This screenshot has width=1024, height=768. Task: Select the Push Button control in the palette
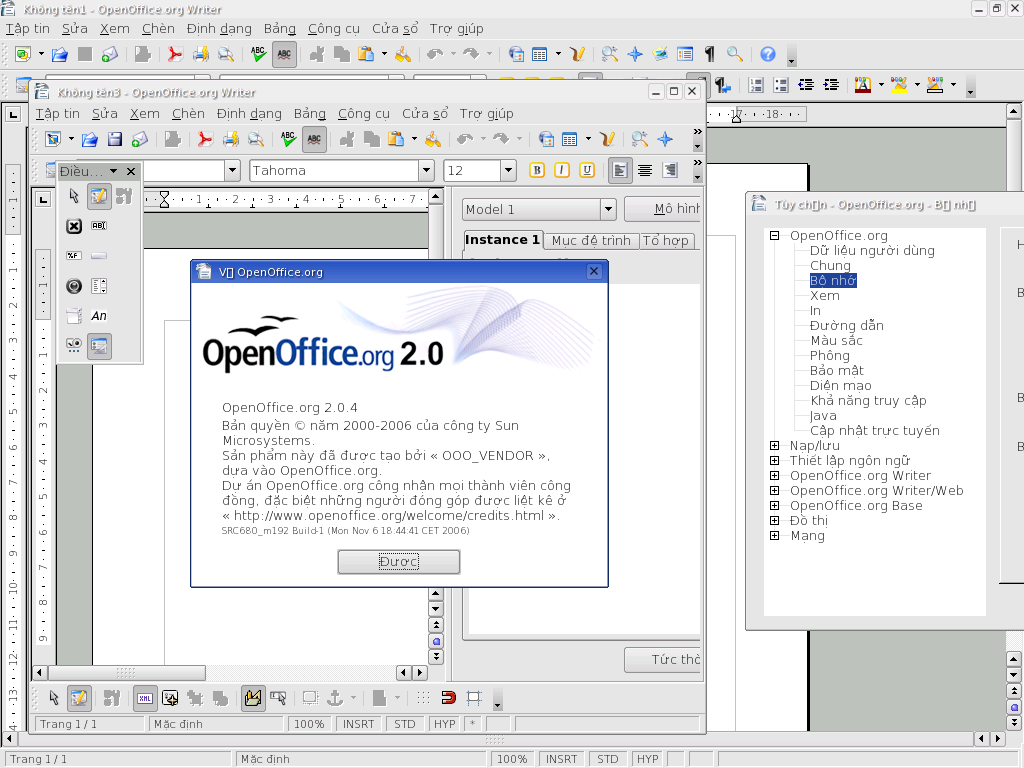[99, 256]
